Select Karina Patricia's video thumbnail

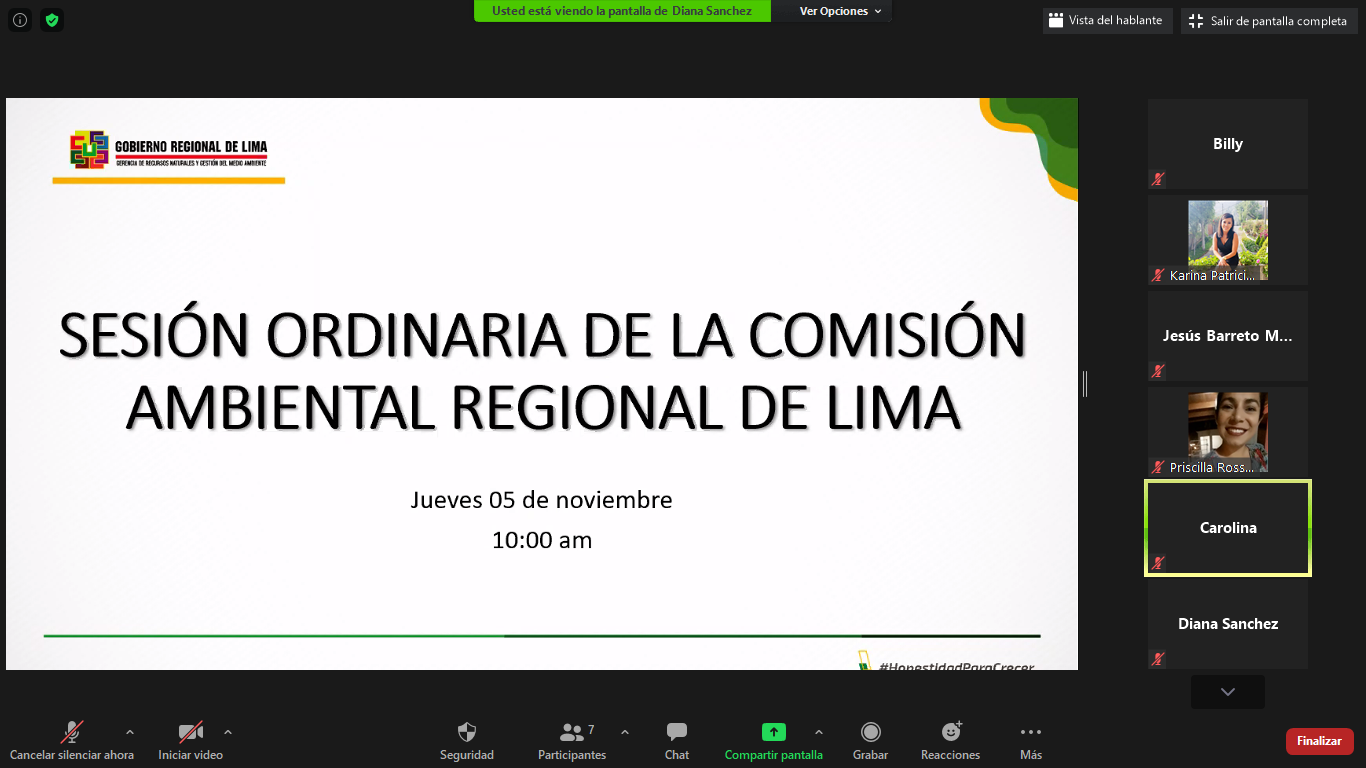click(1227, 240)
